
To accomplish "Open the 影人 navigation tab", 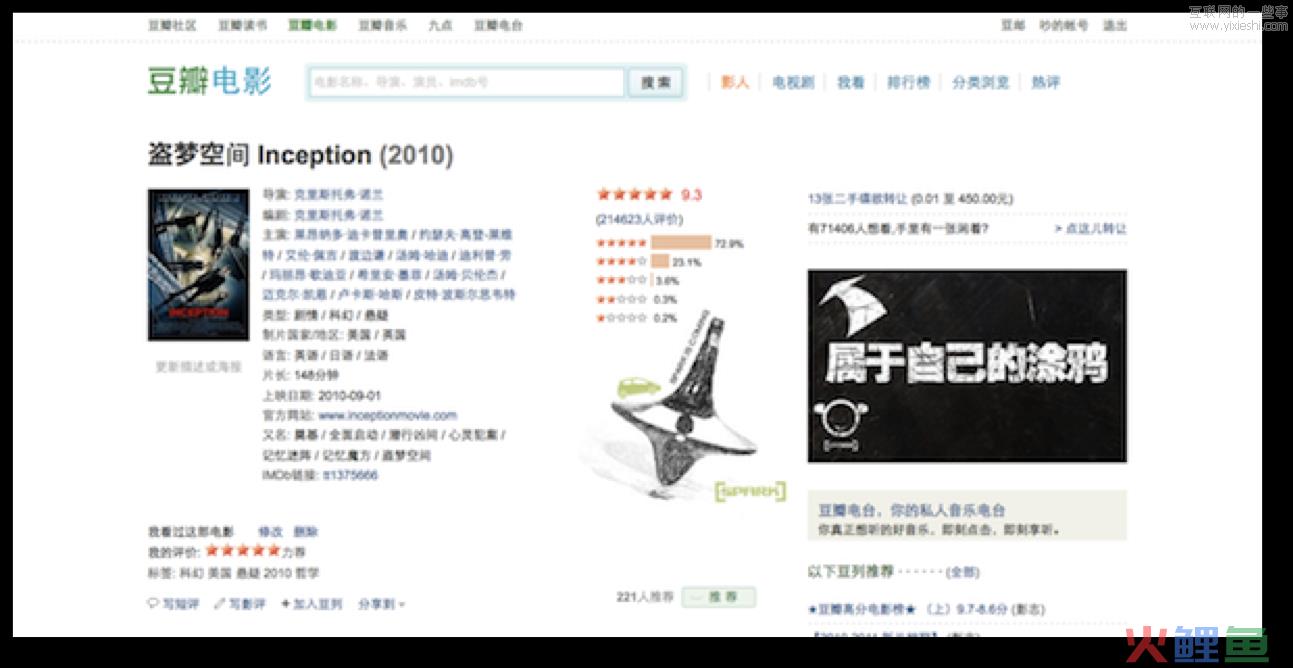I will click(x=735, y=82).
